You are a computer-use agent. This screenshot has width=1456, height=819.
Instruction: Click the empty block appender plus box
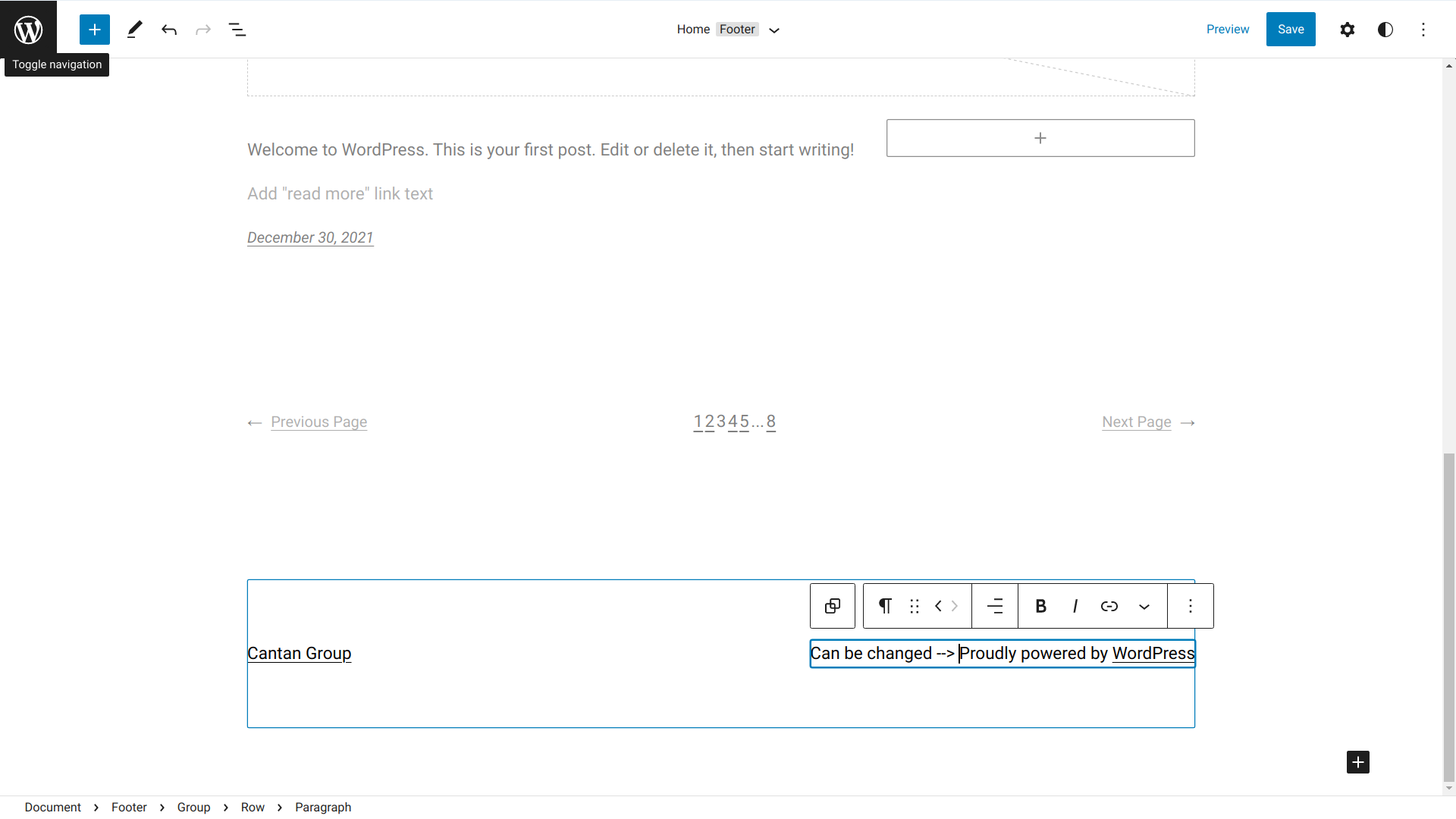[1040, 138]
